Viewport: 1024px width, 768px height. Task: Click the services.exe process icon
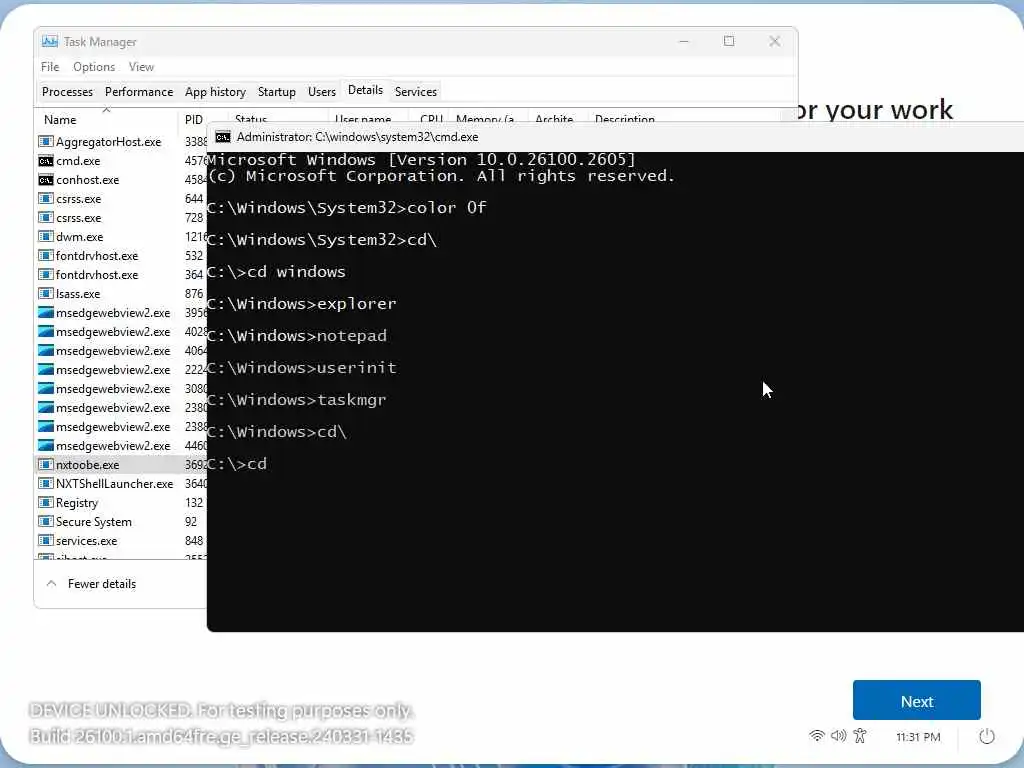click(46, 541)
